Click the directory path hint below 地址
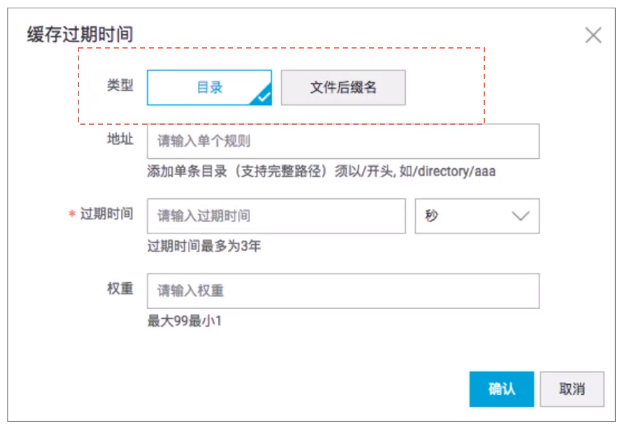 click(321, 171)
